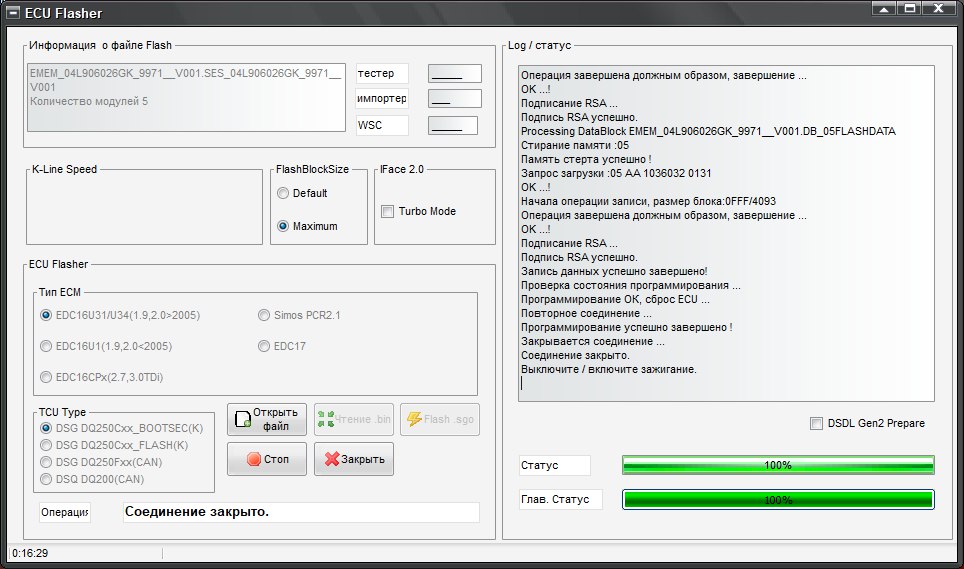Click the WSC value field

[453, 125]
